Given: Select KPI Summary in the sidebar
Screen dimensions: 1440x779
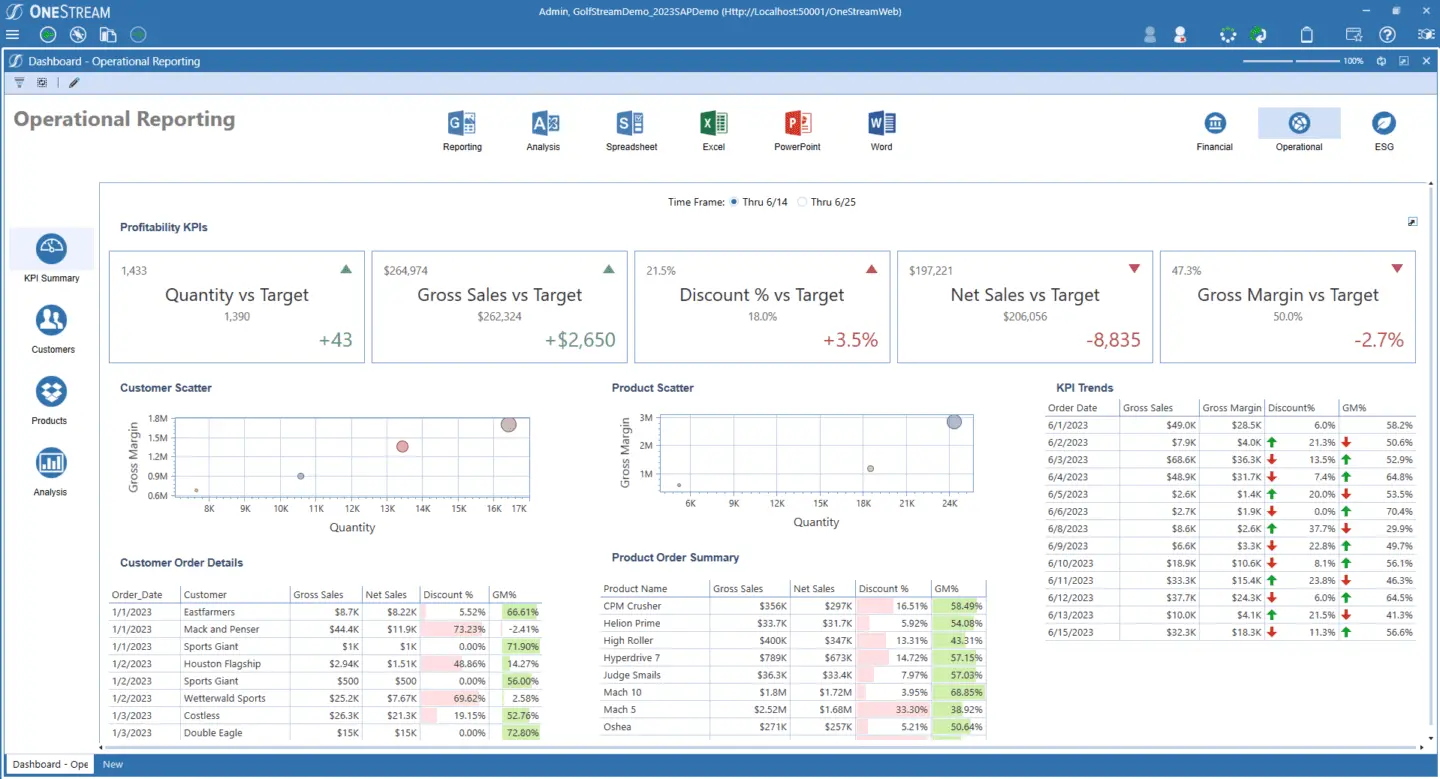Looking at the screenshot, I should coord(51,249).
